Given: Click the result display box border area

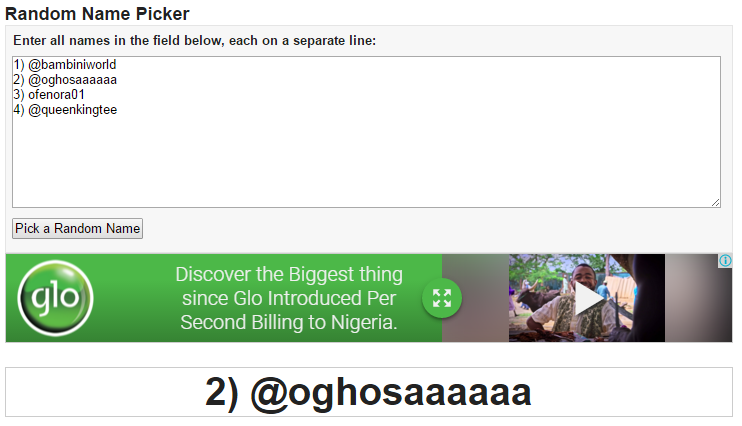Looking at the screenshot, I should coord(369,392).
